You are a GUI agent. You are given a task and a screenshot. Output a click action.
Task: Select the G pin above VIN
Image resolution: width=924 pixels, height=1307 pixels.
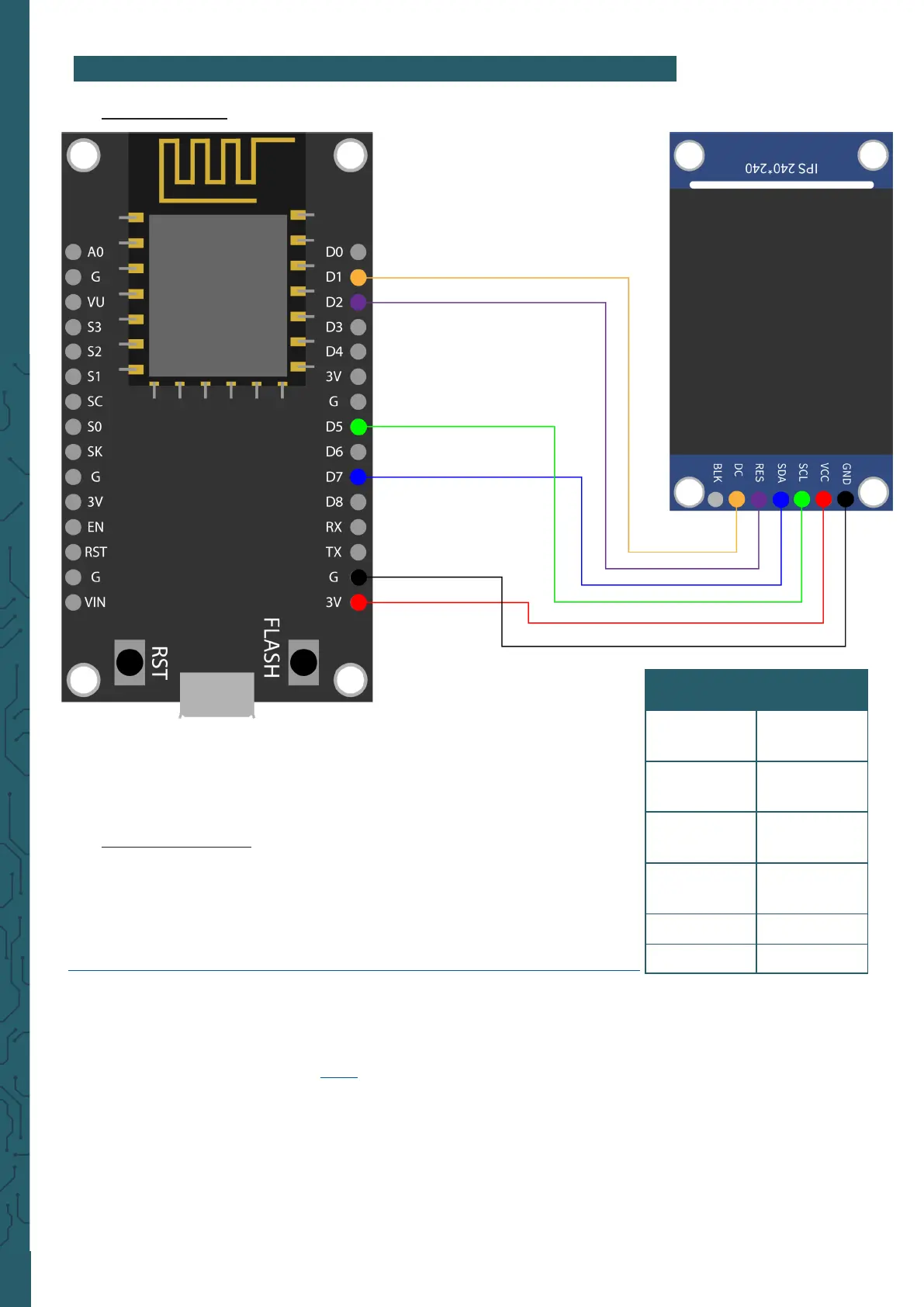(x=74, y=577)
